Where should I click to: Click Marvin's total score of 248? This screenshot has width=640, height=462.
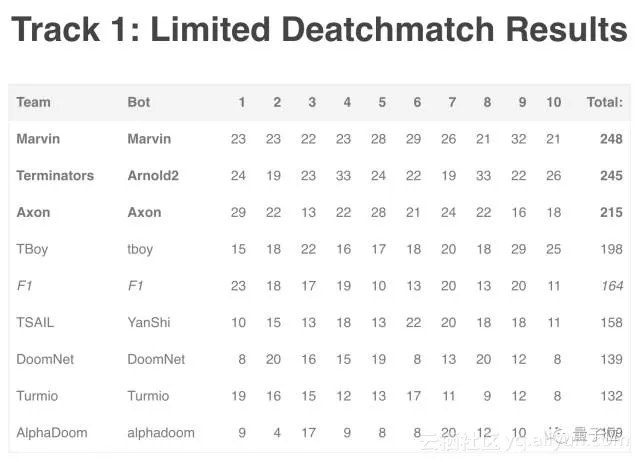click(x=611, y=139)
